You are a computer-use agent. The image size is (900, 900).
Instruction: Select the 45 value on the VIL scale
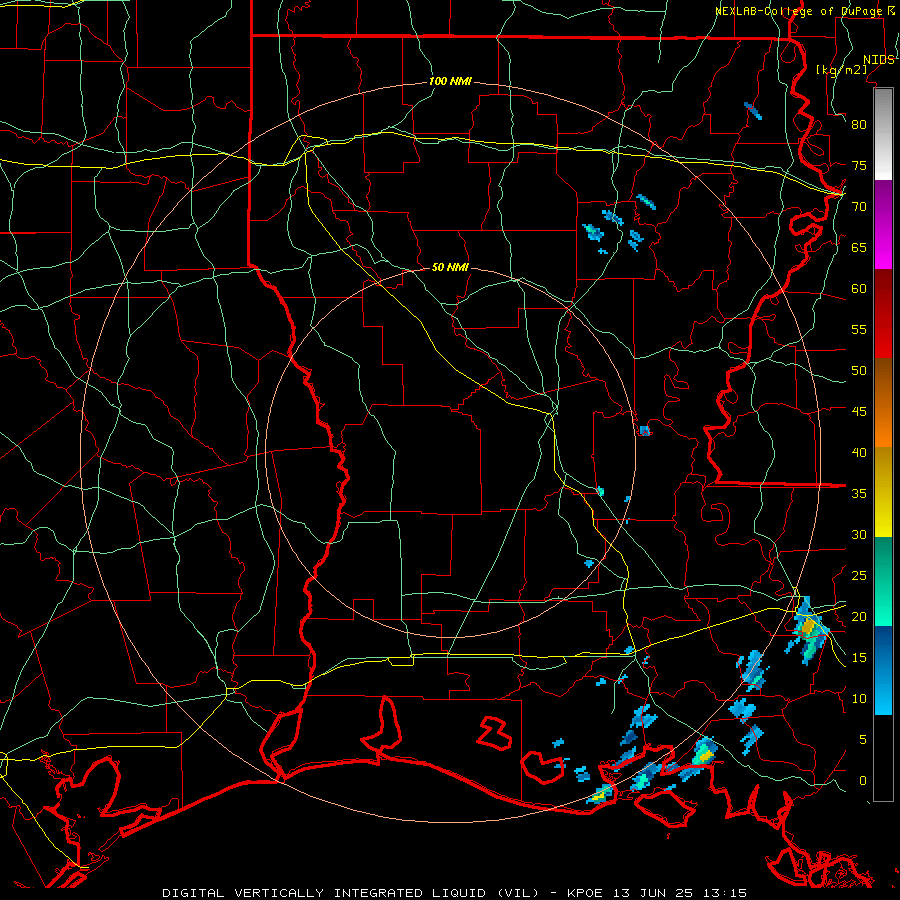tap(859, 412)
